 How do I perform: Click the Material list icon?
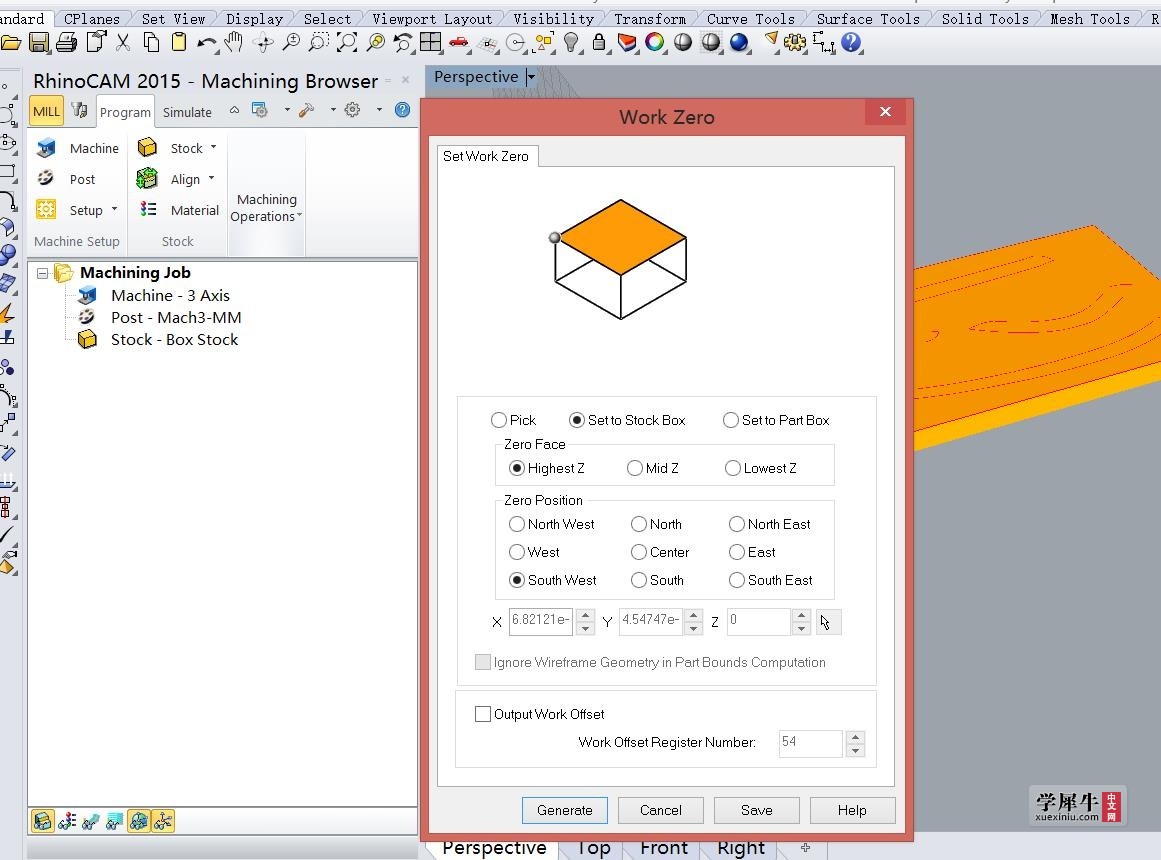click(x=148, y=210)
